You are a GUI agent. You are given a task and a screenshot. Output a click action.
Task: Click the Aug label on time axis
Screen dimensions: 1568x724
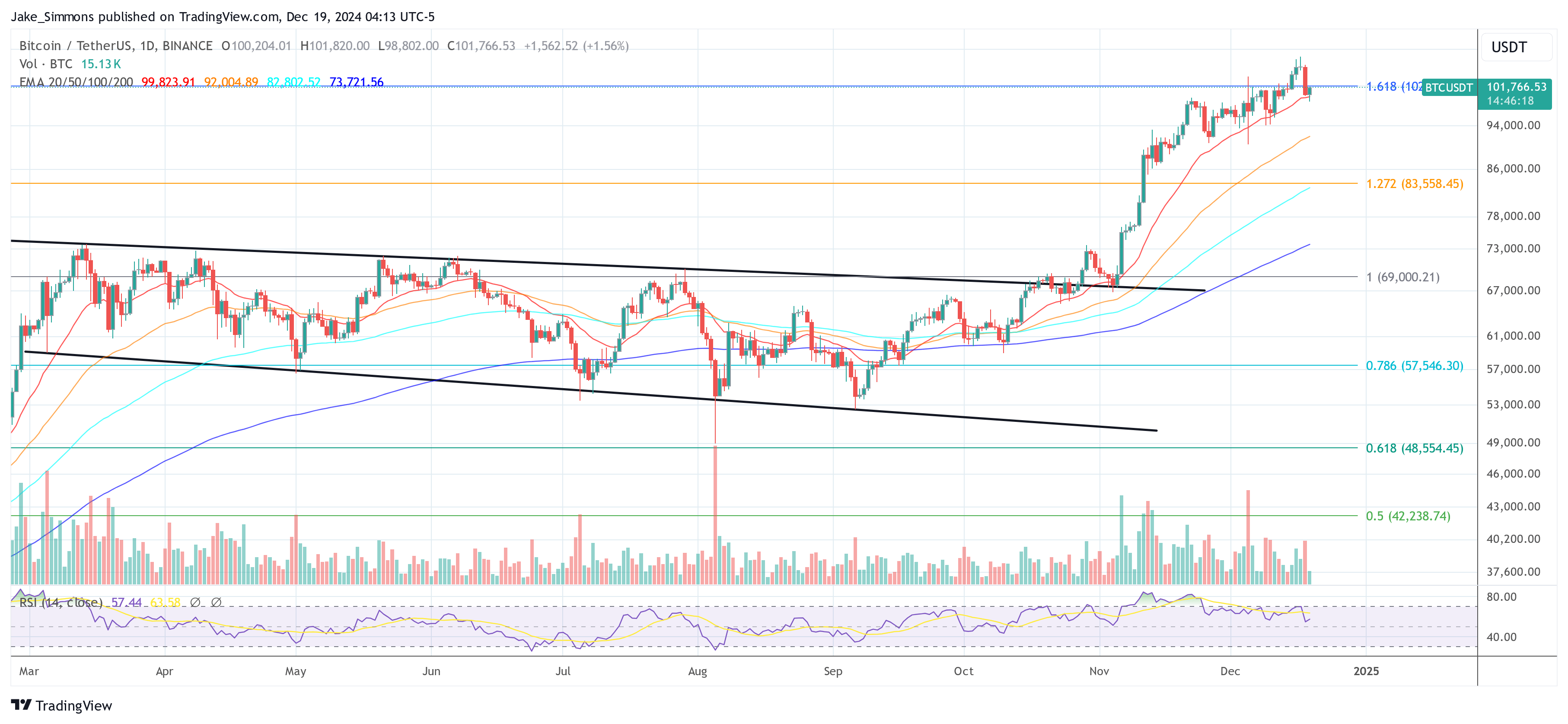[698, 671]
